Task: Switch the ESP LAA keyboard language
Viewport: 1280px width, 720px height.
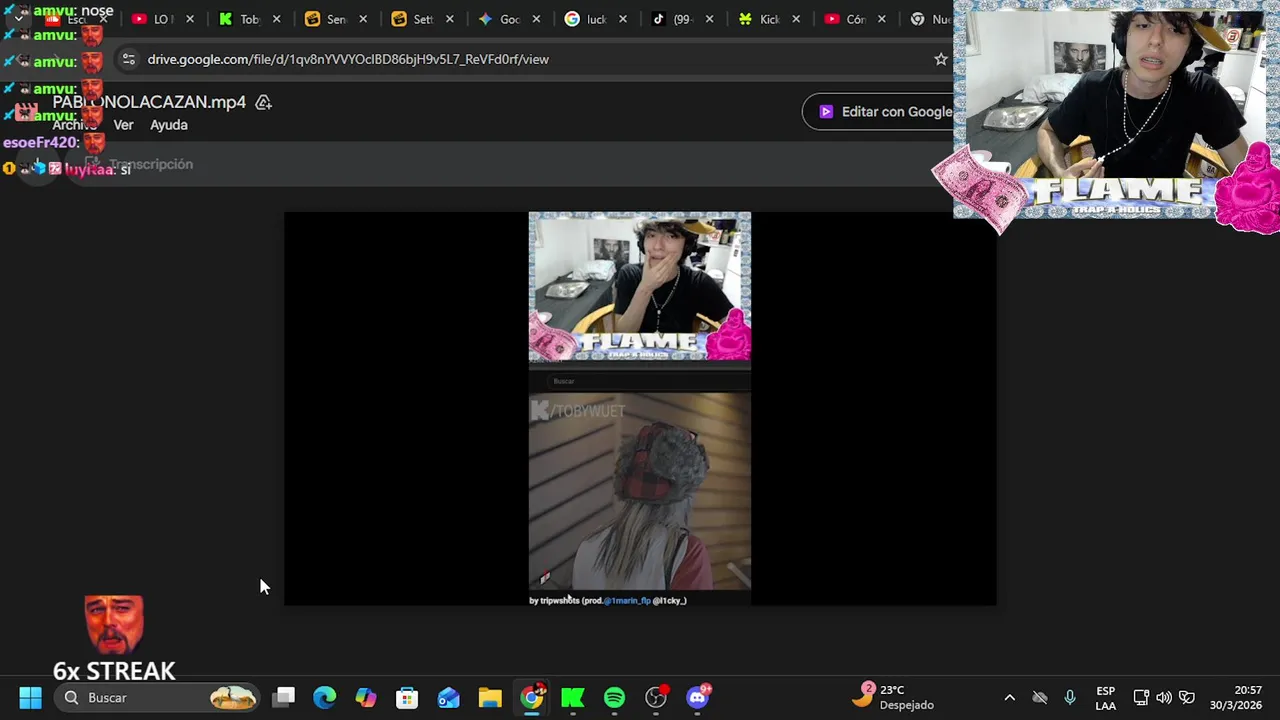Action: [x=1105, y=698]
